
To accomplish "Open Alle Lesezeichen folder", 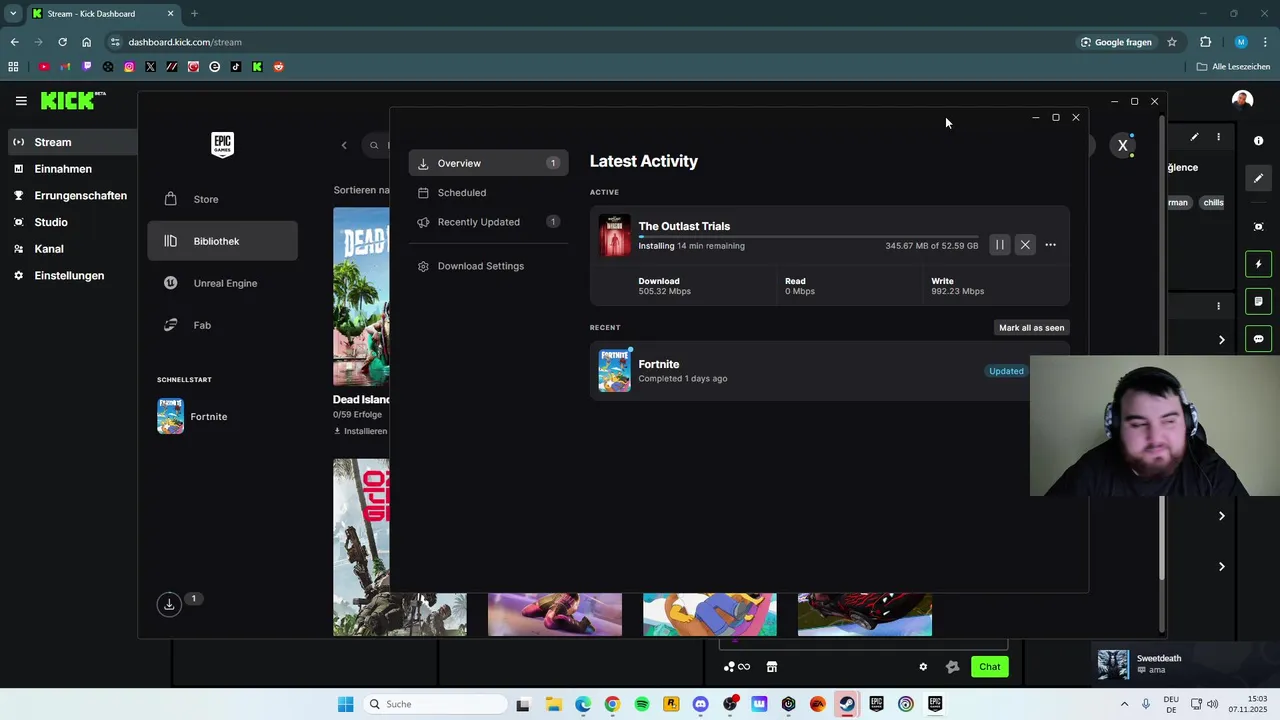I will [1233, 67].
